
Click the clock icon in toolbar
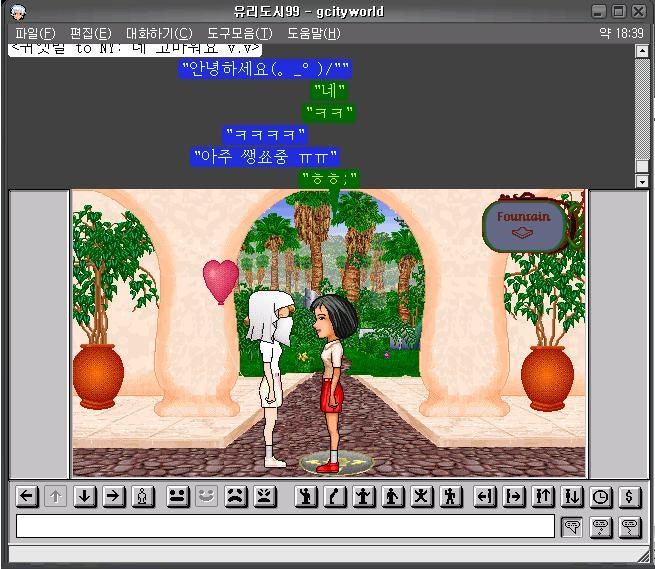pyautogui.click(x=601, y=496)
